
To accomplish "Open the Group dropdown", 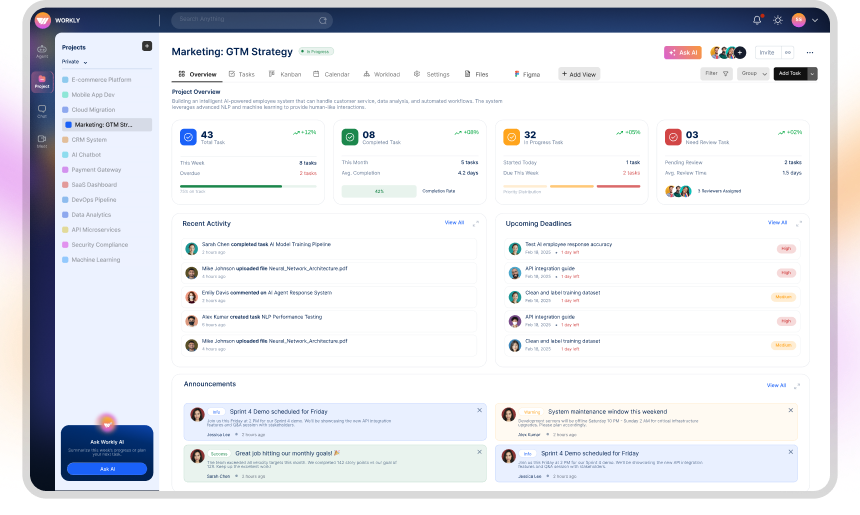I will [753, 74].
